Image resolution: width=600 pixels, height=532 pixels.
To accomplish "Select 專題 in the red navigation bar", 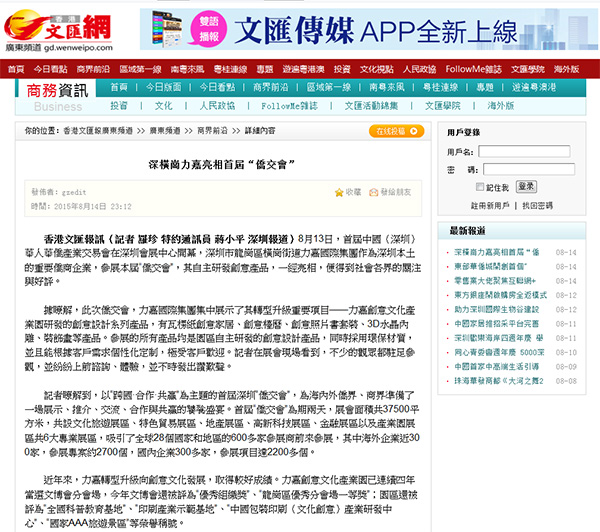I will [265, 69].
